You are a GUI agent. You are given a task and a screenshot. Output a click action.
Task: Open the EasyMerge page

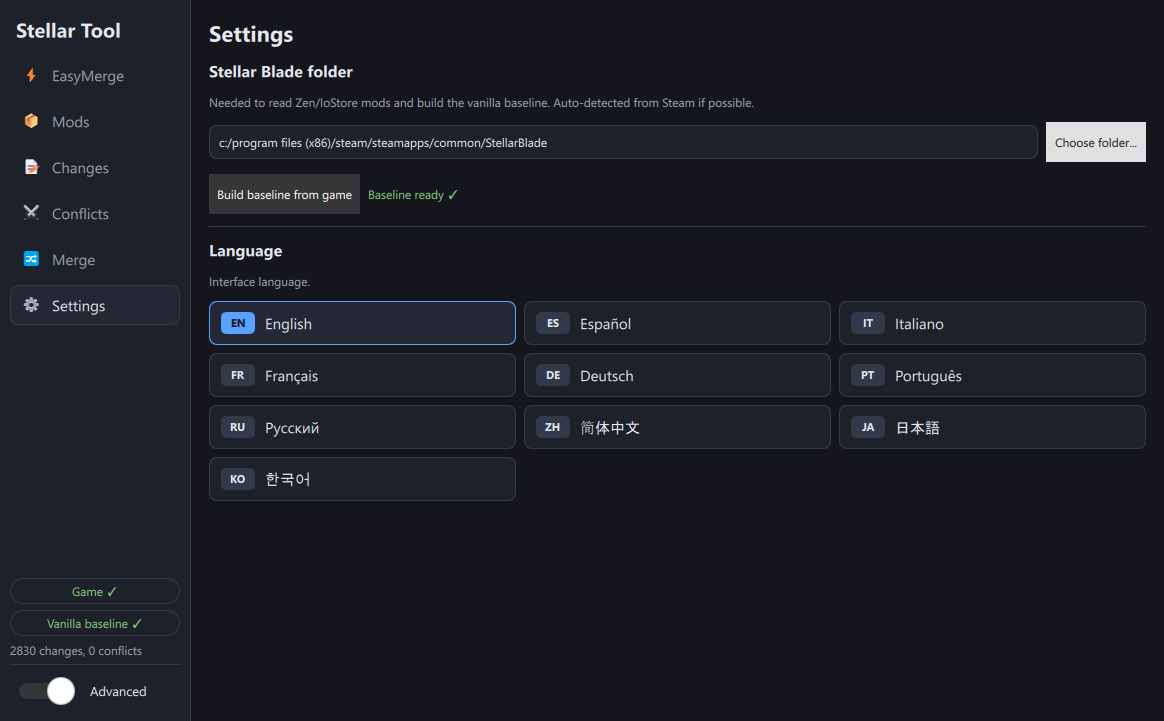95,76
